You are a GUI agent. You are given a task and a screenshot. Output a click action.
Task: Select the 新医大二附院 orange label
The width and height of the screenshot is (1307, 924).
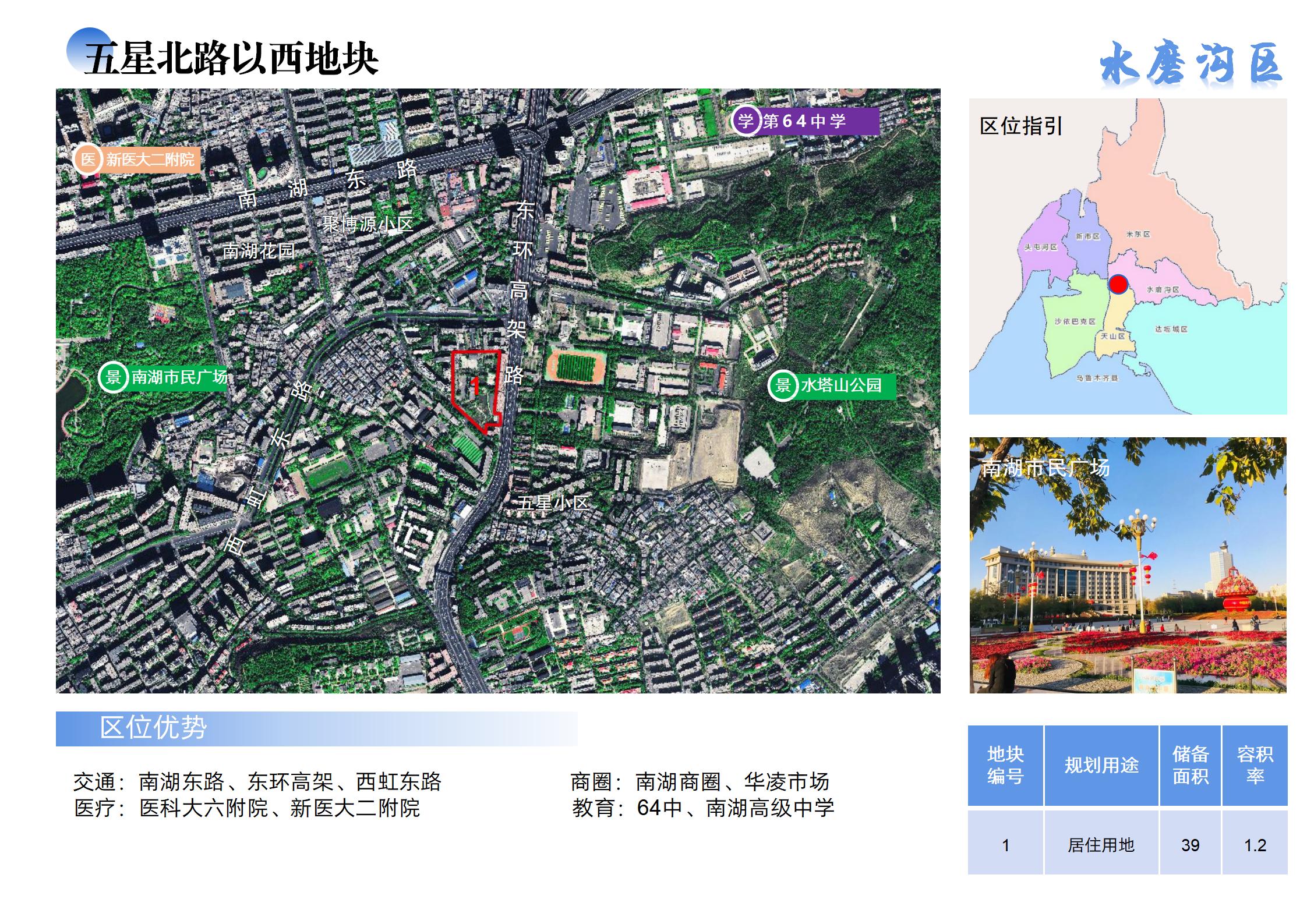pyautogui.click(x=150, y=160)
